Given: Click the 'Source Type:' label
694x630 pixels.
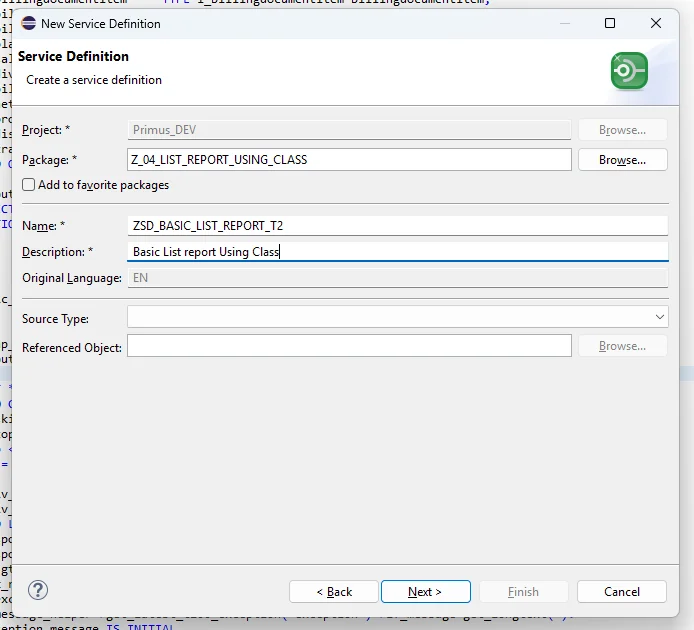Looking at the screenshot, I should 55,319.
